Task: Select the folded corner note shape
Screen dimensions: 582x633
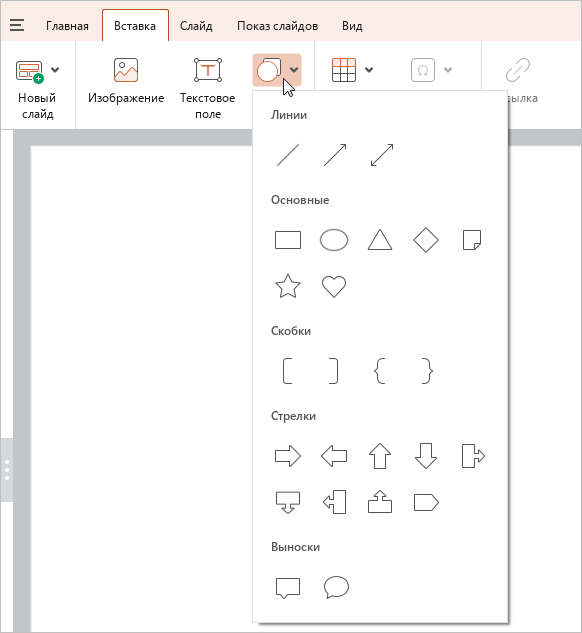Action: click(472, 240)
